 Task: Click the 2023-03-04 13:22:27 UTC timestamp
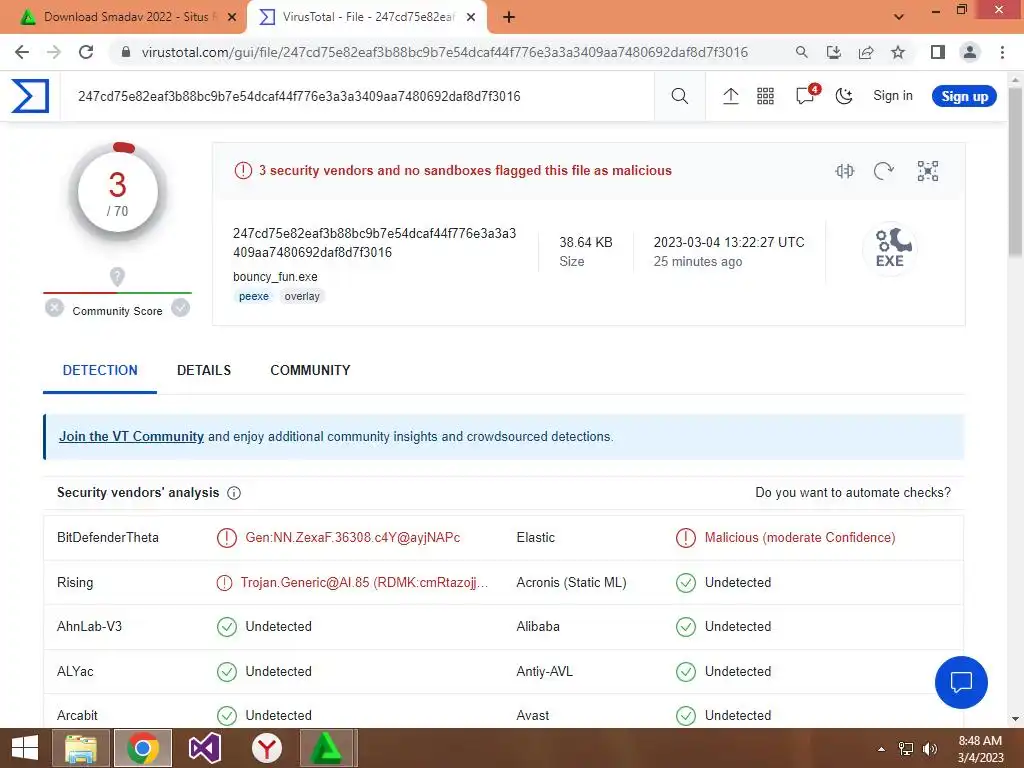[x=729, y=242]
